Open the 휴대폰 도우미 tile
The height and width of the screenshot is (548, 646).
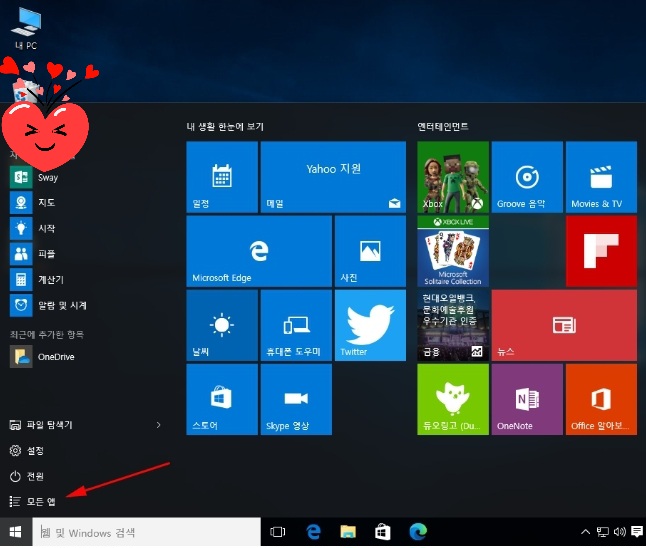point(296,325)
